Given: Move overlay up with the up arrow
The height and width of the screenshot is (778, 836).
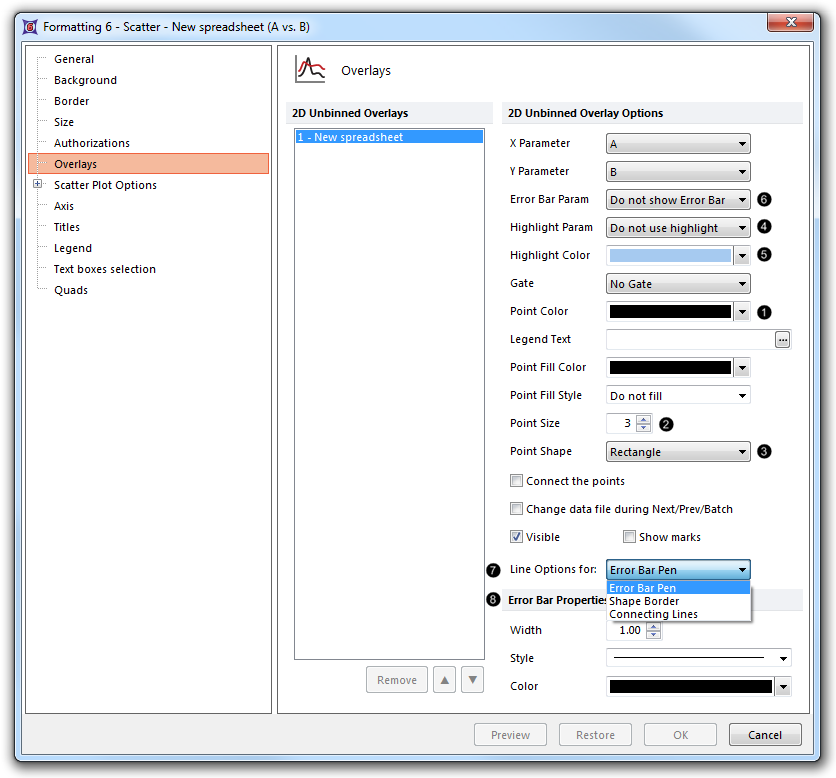Looking at the screenshot, I should (x=445, y=680).
